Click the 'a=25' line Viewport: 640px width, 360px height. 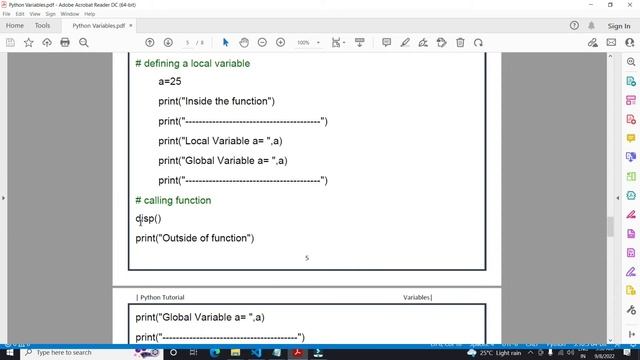[x=170, y=82]
